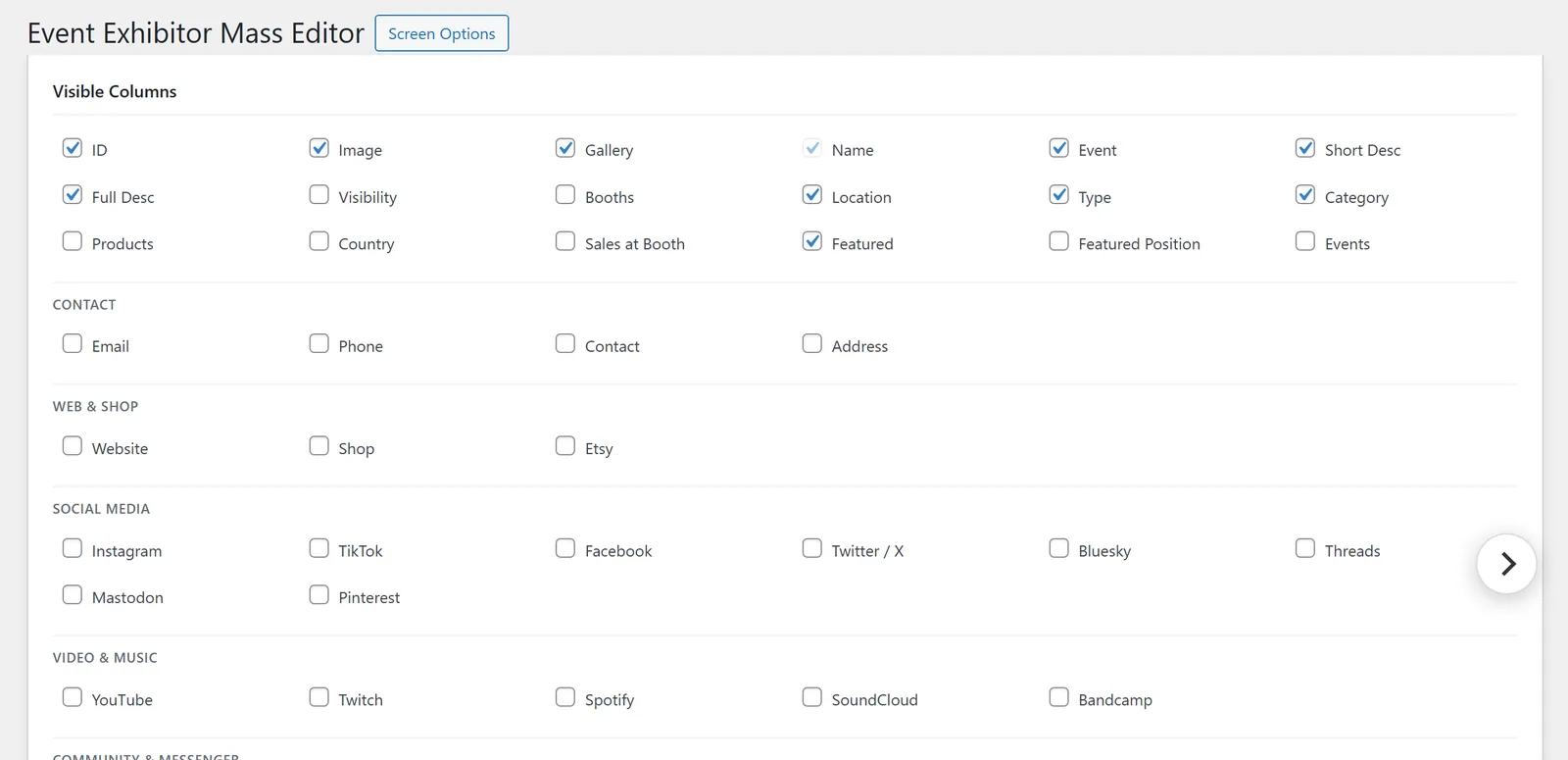Screen dimensions: 1568x760
Task: Check the Email contact checkbox
Action: click(73, 344)
